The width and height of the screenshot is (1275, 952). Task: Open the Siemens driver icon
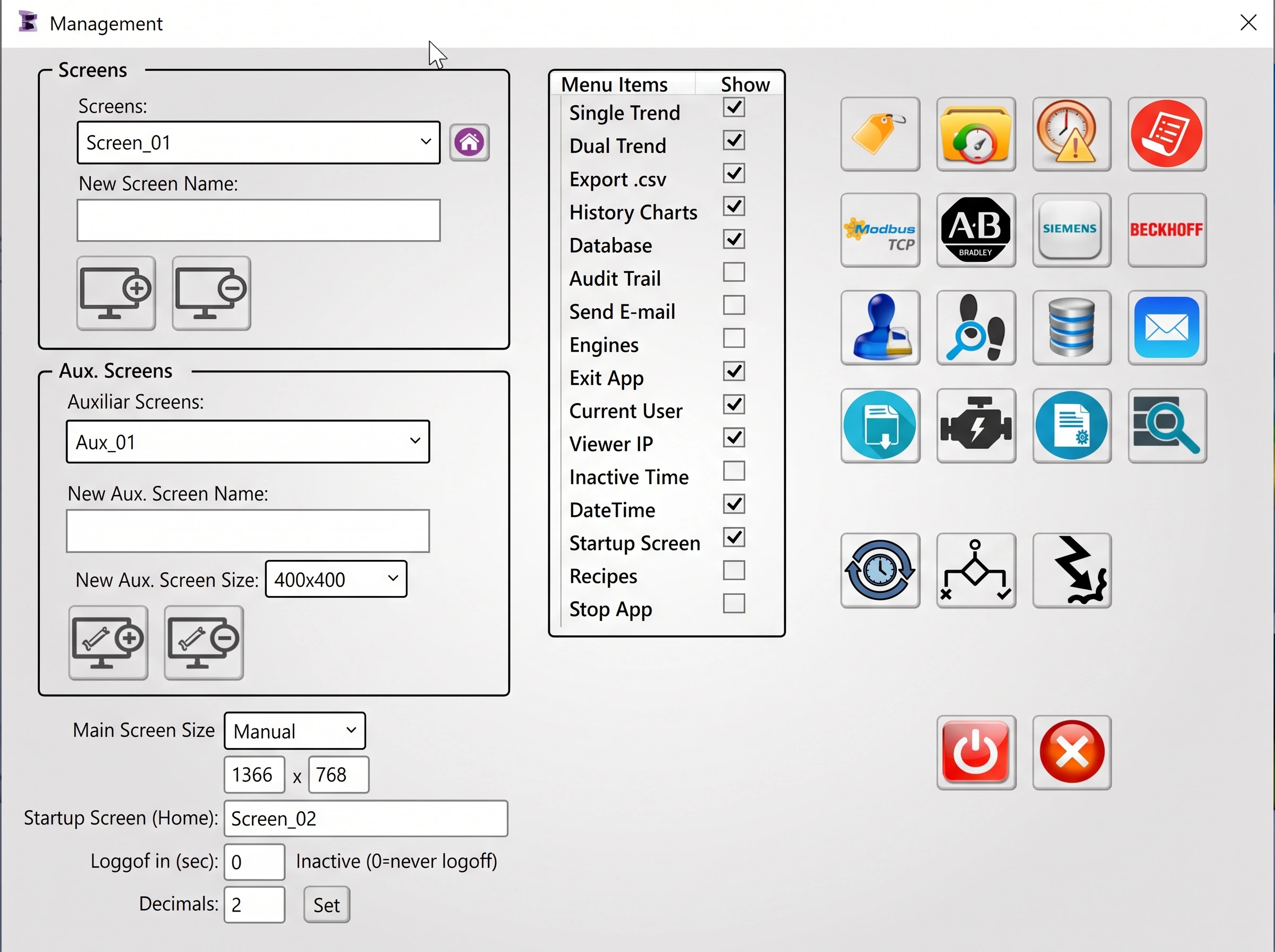pyautogui.click(x=1072, y=230)
